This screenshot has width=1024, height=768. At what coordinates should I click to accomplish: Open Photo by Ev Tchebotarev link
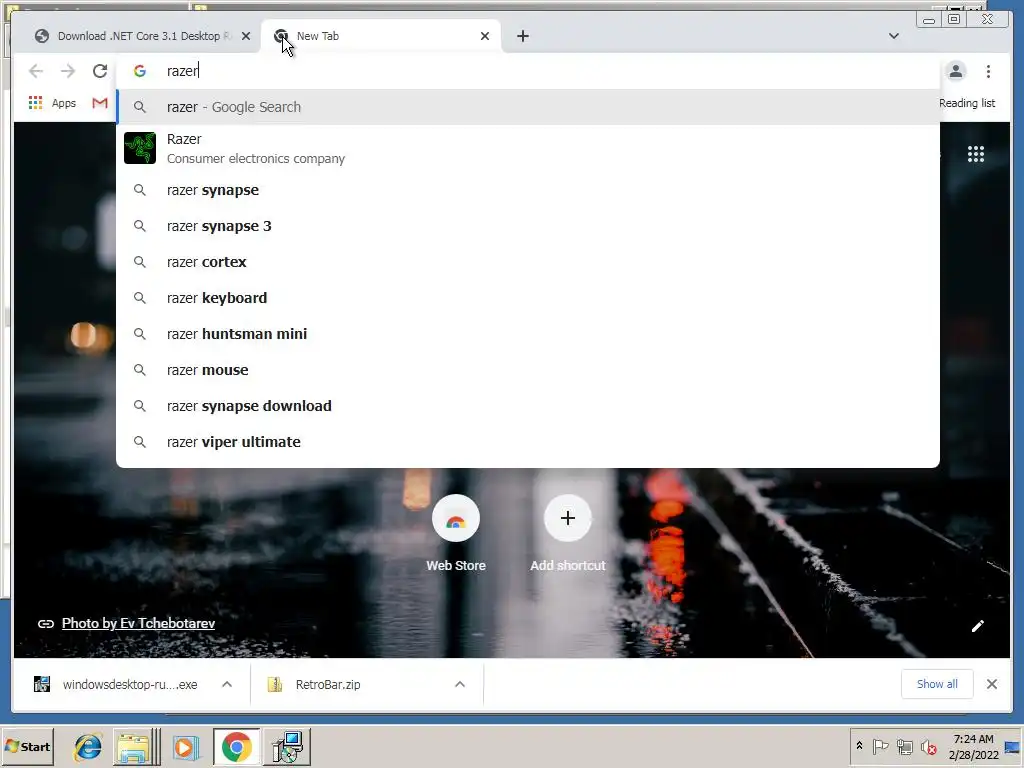pyautogui.click(x=138, y=624)
